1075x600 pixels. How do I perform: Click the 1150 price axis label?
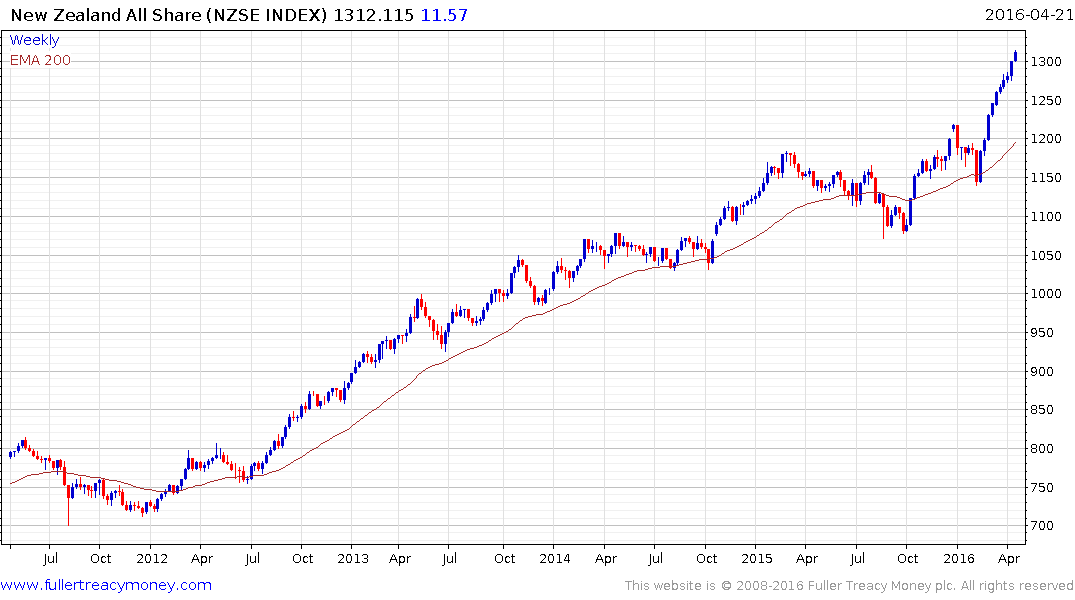1046,178
